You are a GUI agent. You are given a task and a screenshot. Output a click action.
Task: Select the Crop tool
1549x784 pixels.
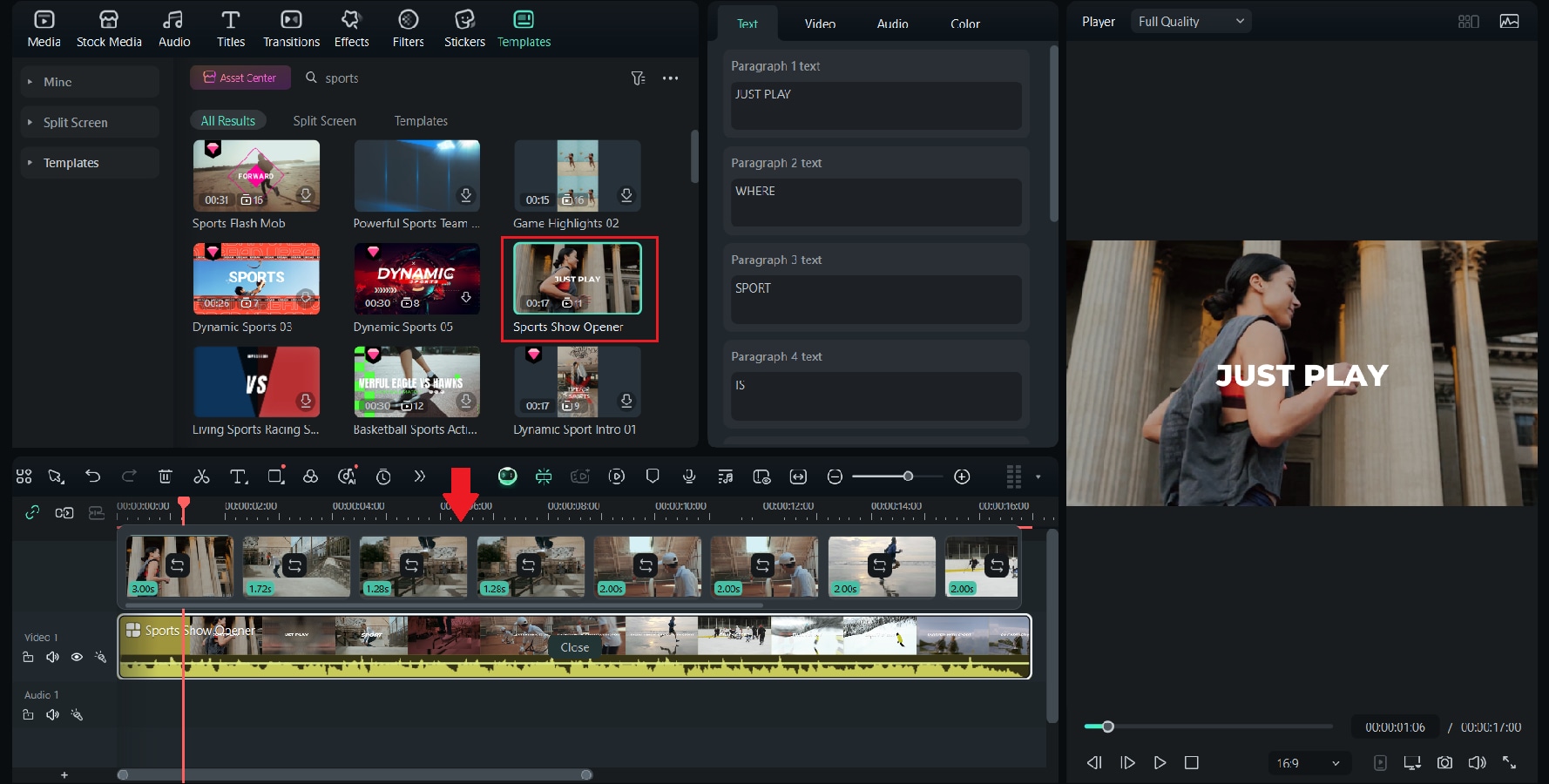point(276,476)
